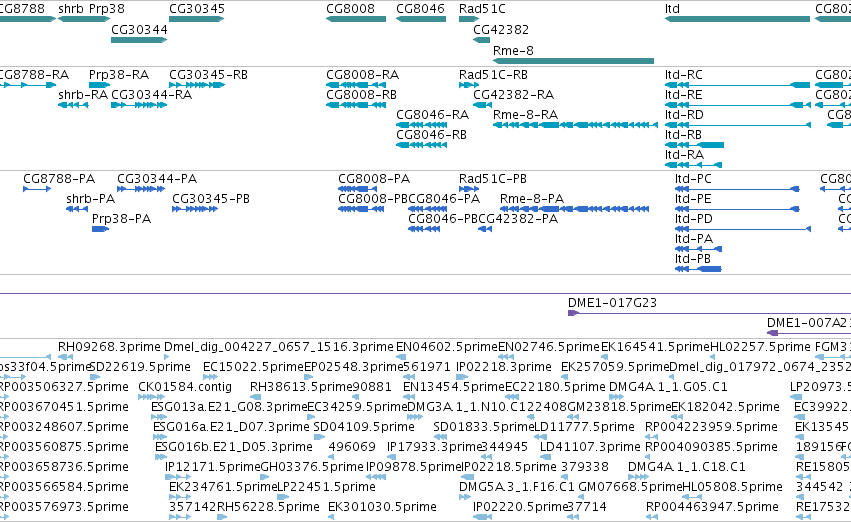Click the ltd-PA protein feature

pyautogui.click(x=698, y=249)
